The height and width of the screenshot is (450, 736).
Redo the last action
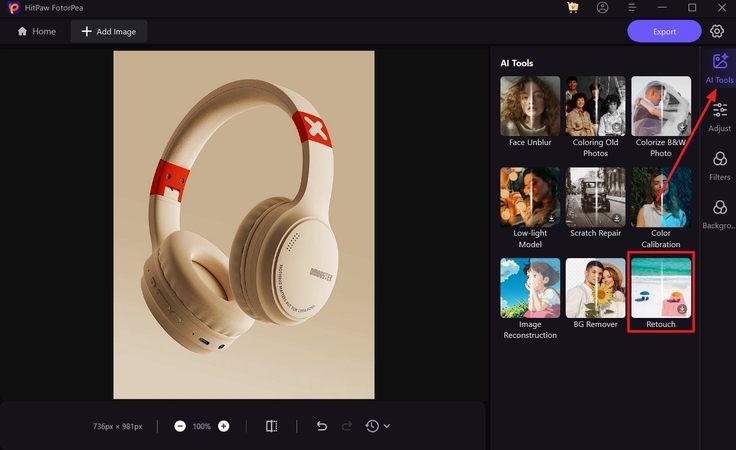[x=347, y=426]
